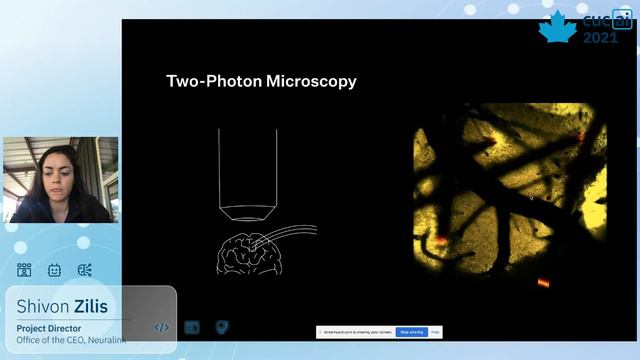
Task: Click the 'Project Director' title text
Action: [49, 328]
